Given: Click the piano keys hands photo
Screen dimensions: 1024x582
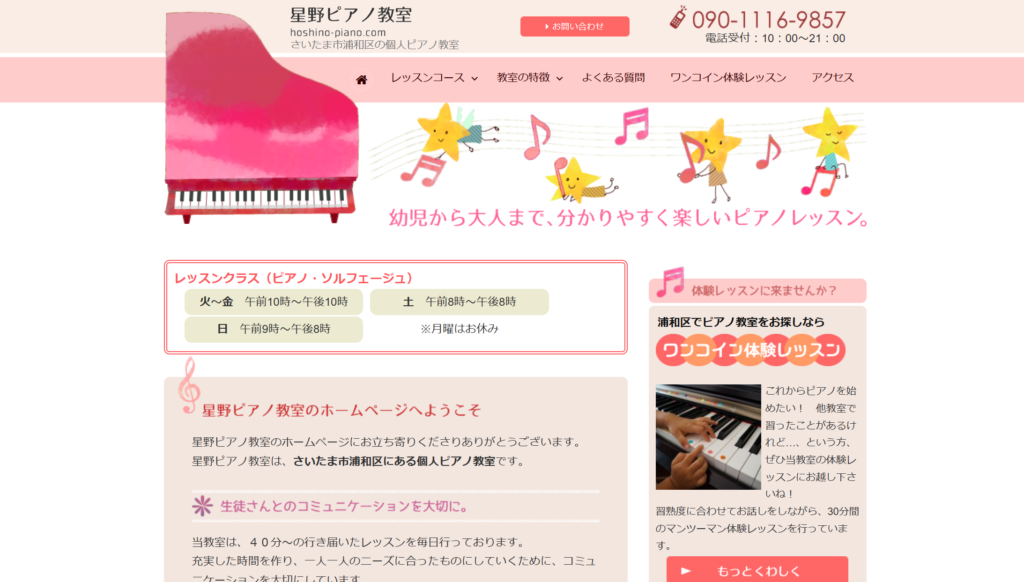Looking at the screenshot, I should tap(708, 437).
